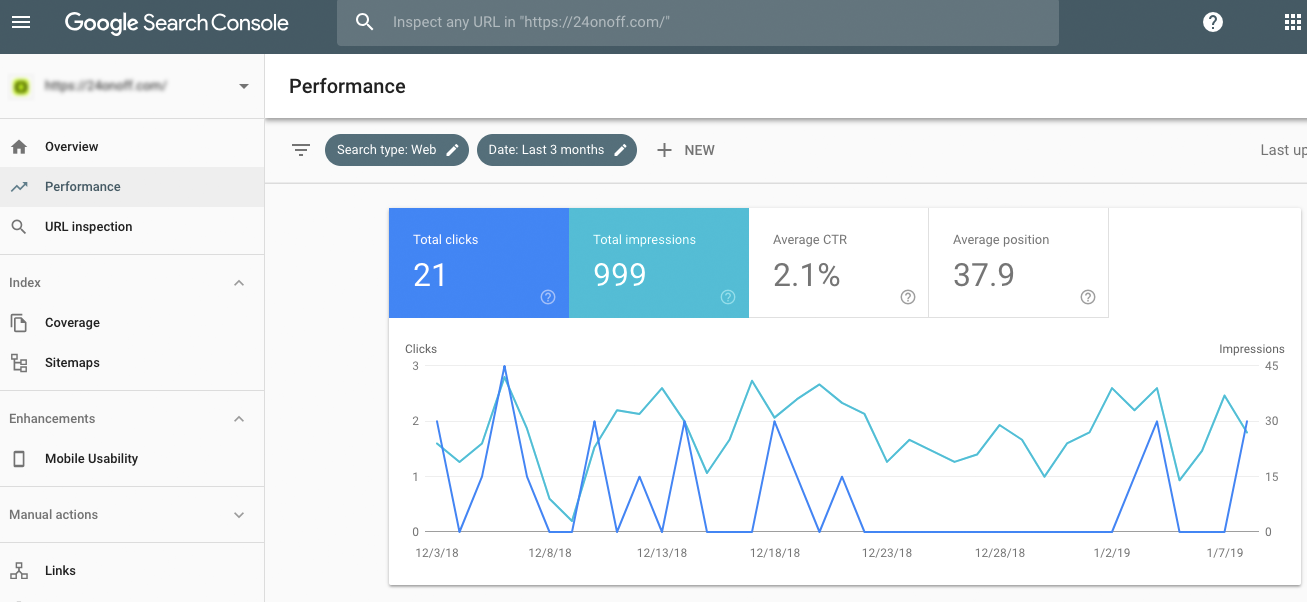Toggle the Total impressions metric card
The height and width of the screenshot is (602, 1307).
[659, 263]
